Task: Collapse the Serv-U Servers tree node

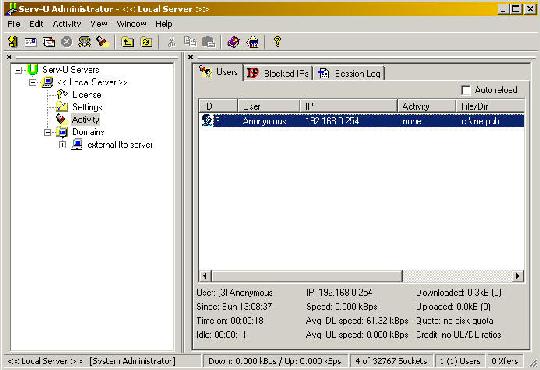Action: point(19,70)
